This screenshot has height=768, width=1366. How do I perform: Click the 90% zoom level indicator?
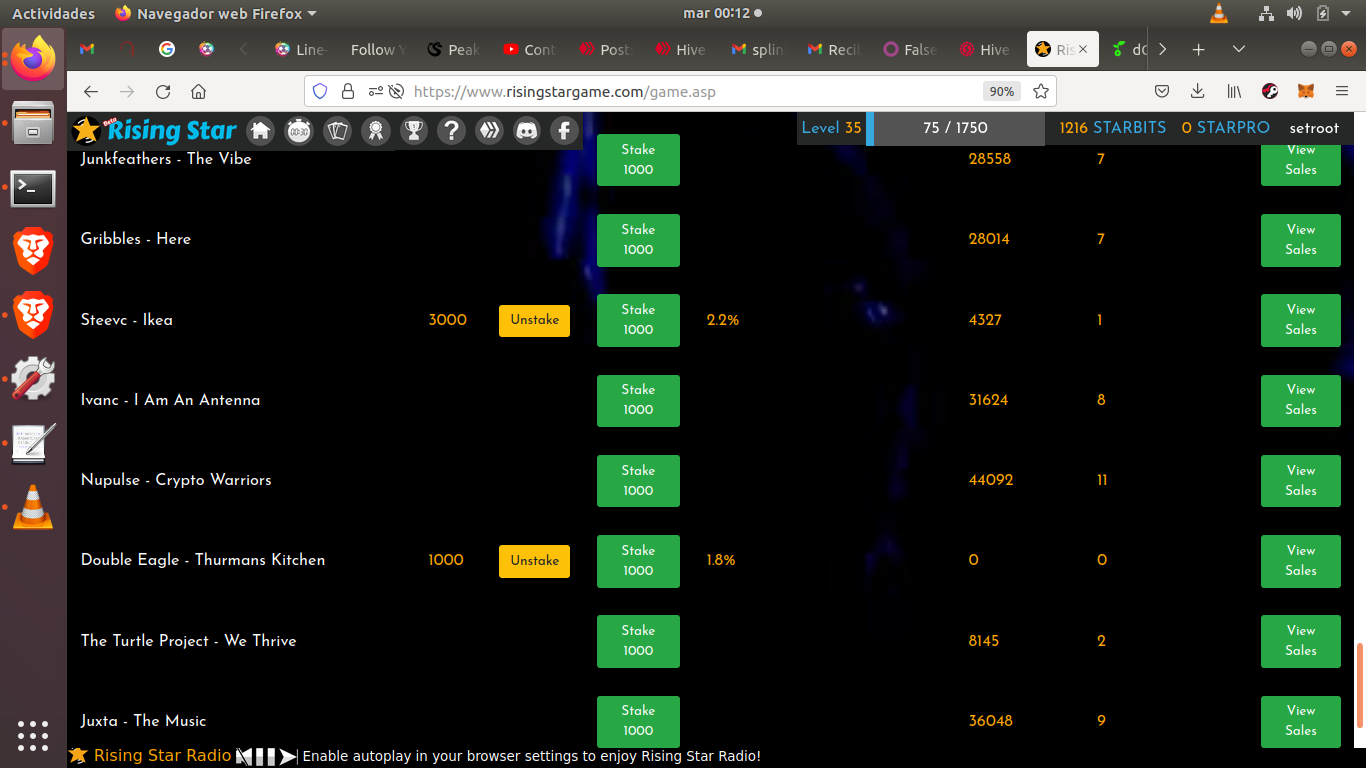pos(1001,91)
